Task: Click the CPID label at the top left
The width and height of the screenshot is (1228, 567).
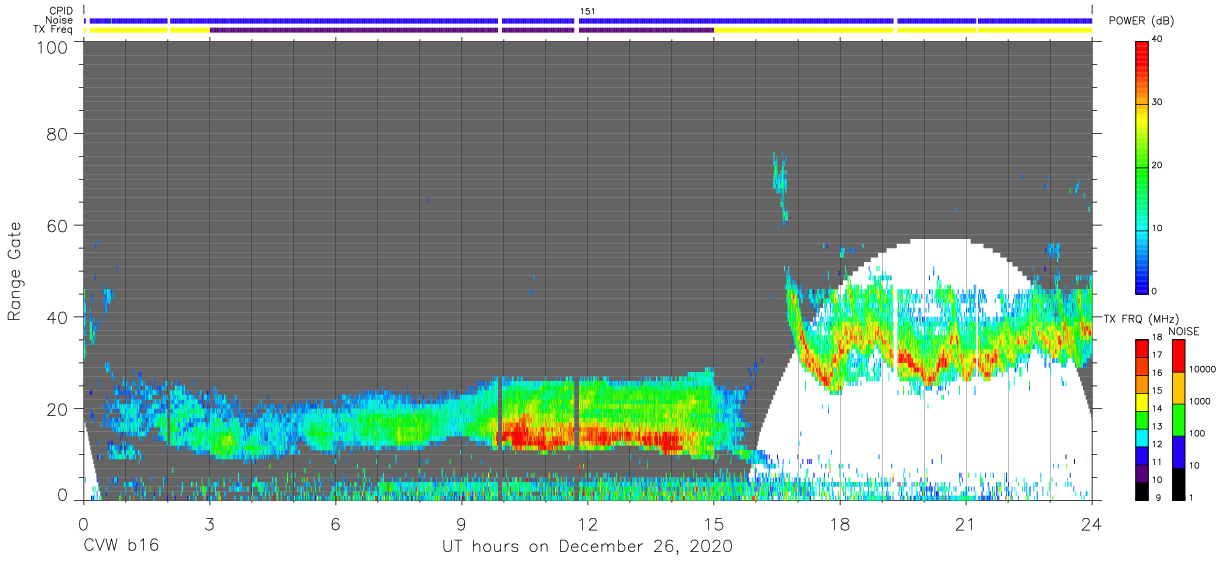Action: pyautogui.click(x=63, y=11)
